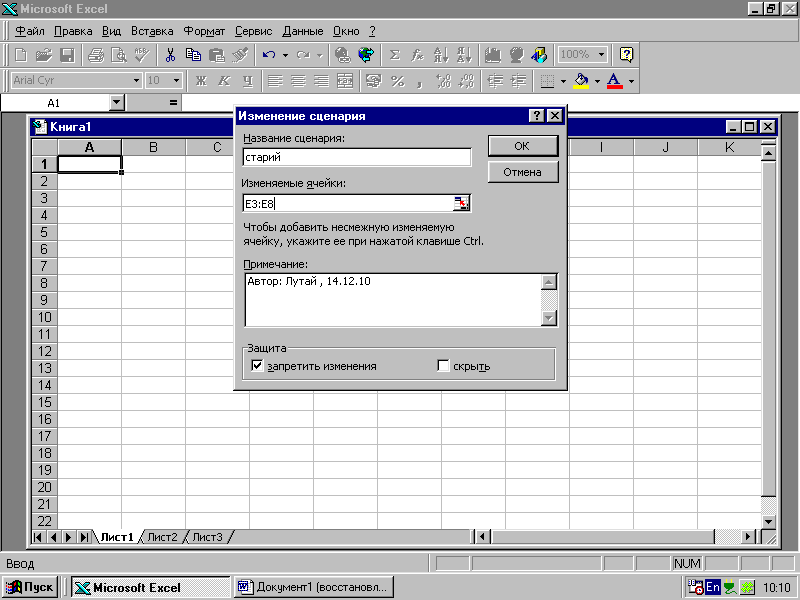Check the 'запретить изменения' box

pyautogui.click(x=258, y=366)
